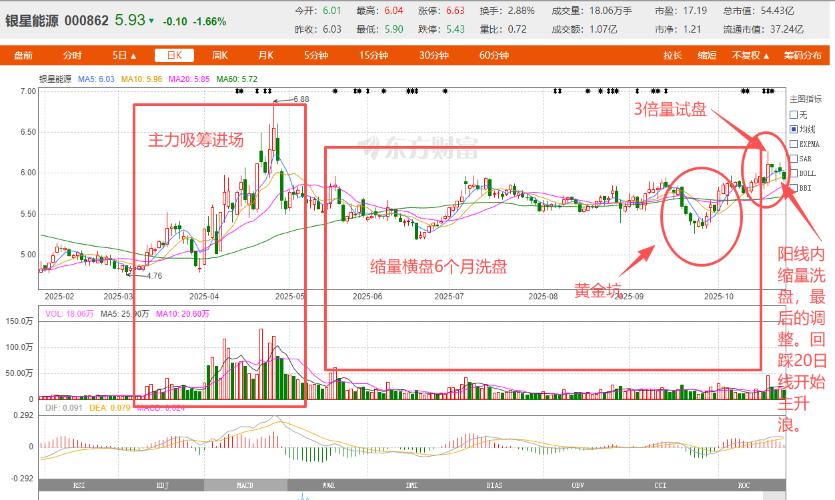Click the 成交额 1.07亿 turnover amount
The width and height of the screenshot is (835, 500).
coord(584,29)
